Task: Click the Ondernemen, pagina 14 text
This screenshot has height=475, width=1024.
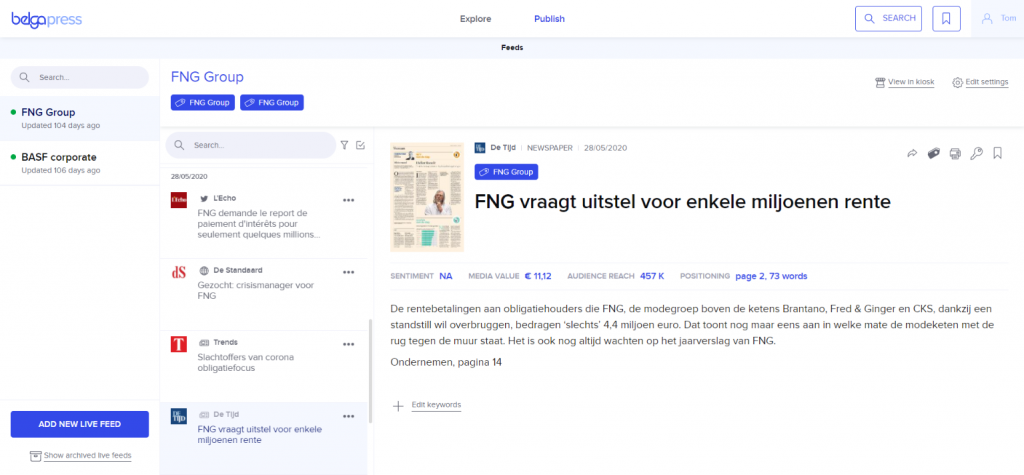Action: point(446,361)
